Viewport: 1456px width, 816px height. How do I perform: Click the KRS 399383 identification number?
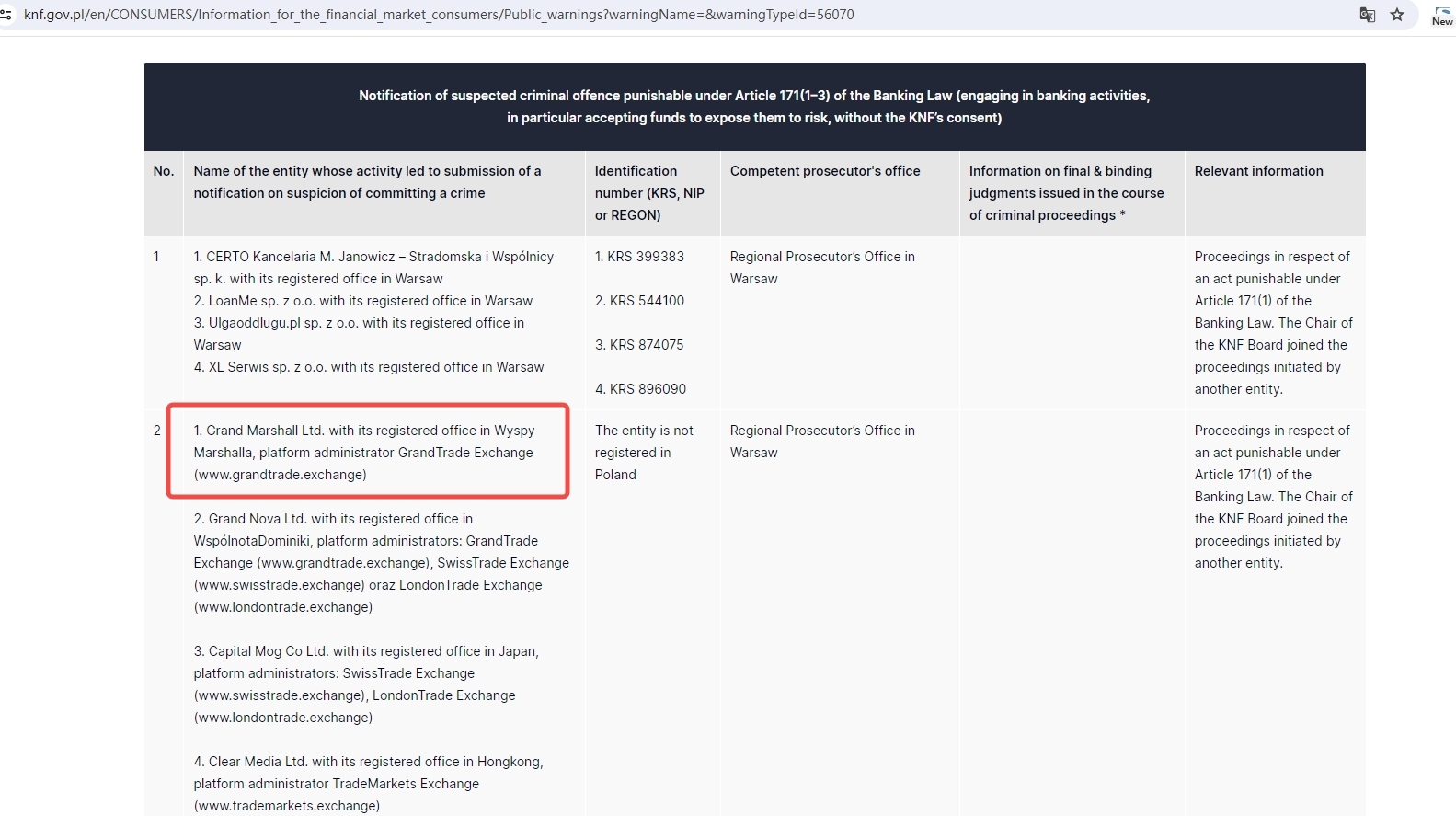(x=639, y=257)
